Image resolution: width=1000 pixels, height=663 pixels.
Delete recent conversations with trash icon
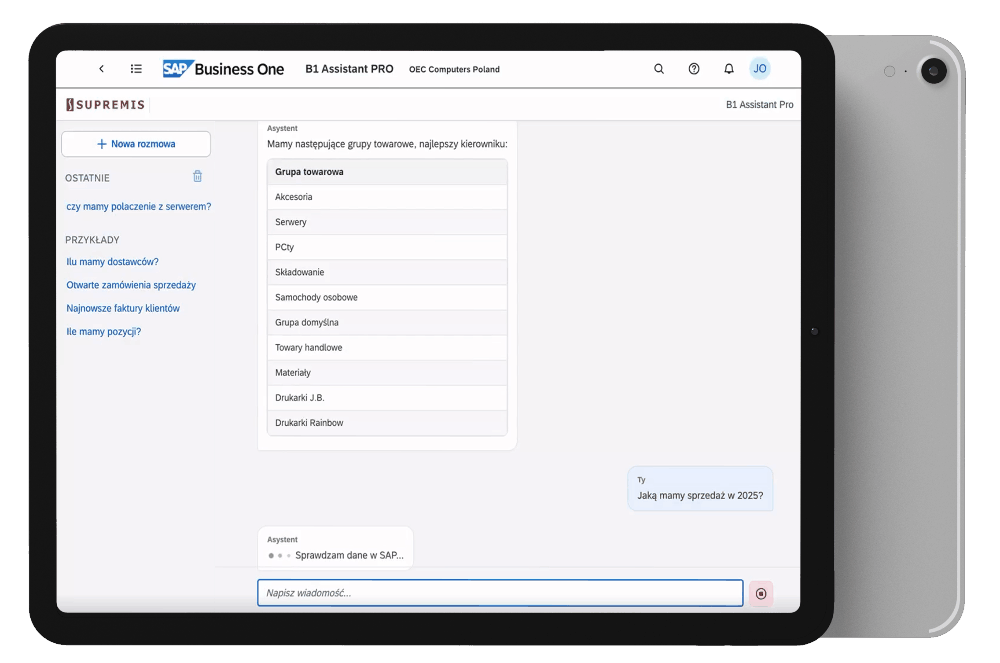tap(198, 177)
